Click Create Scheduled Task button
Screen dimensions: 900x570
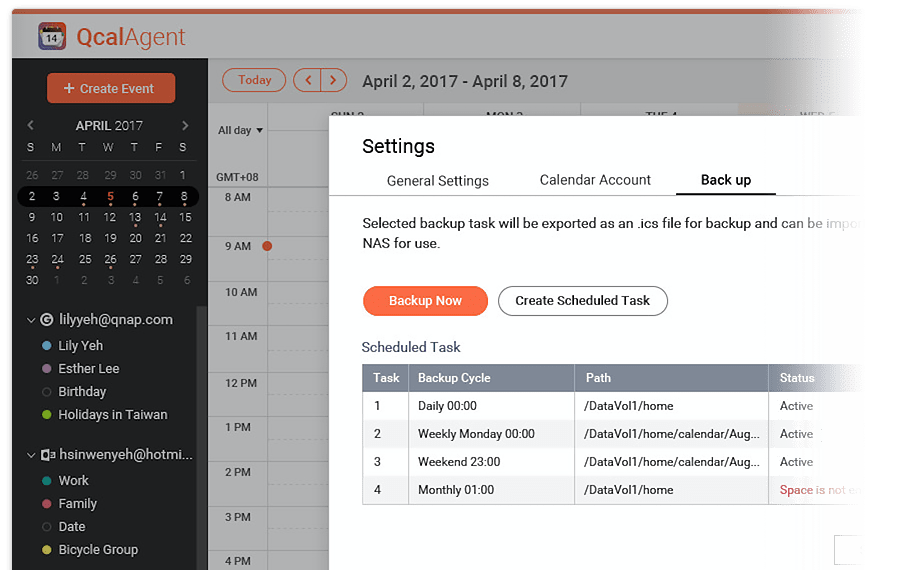pos(583,301)
